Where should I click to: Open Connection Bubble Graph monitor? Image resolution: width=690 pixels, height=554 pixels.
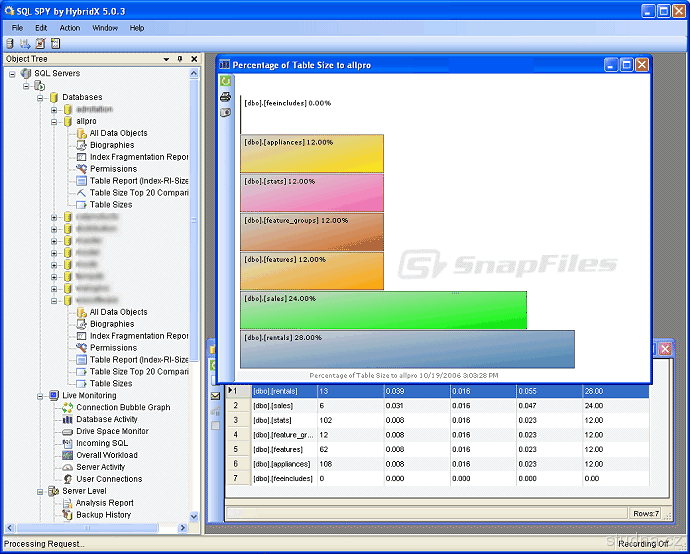(x=123, y=407)
